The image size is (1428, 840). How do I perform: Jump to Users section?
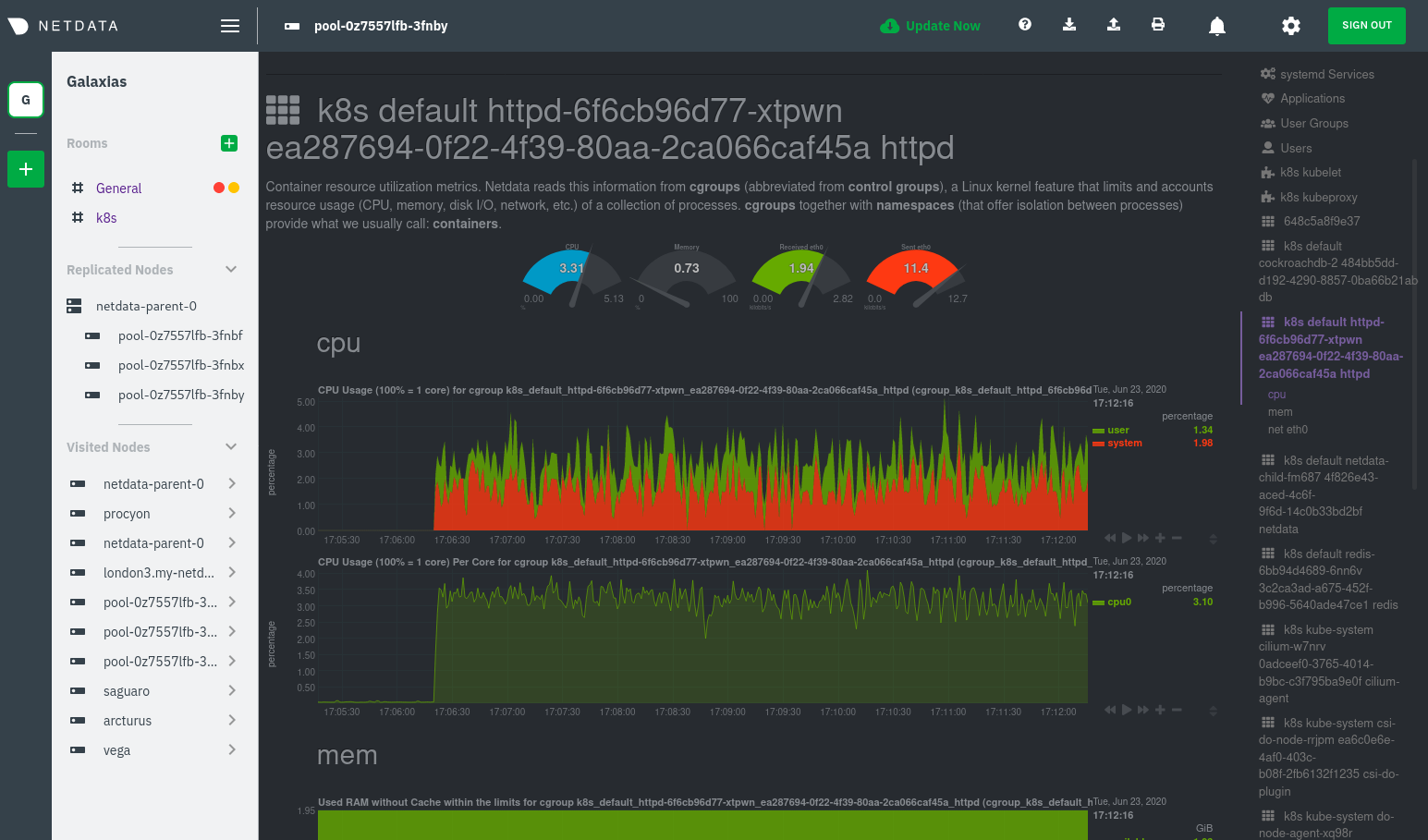[x=1296, y=148]
